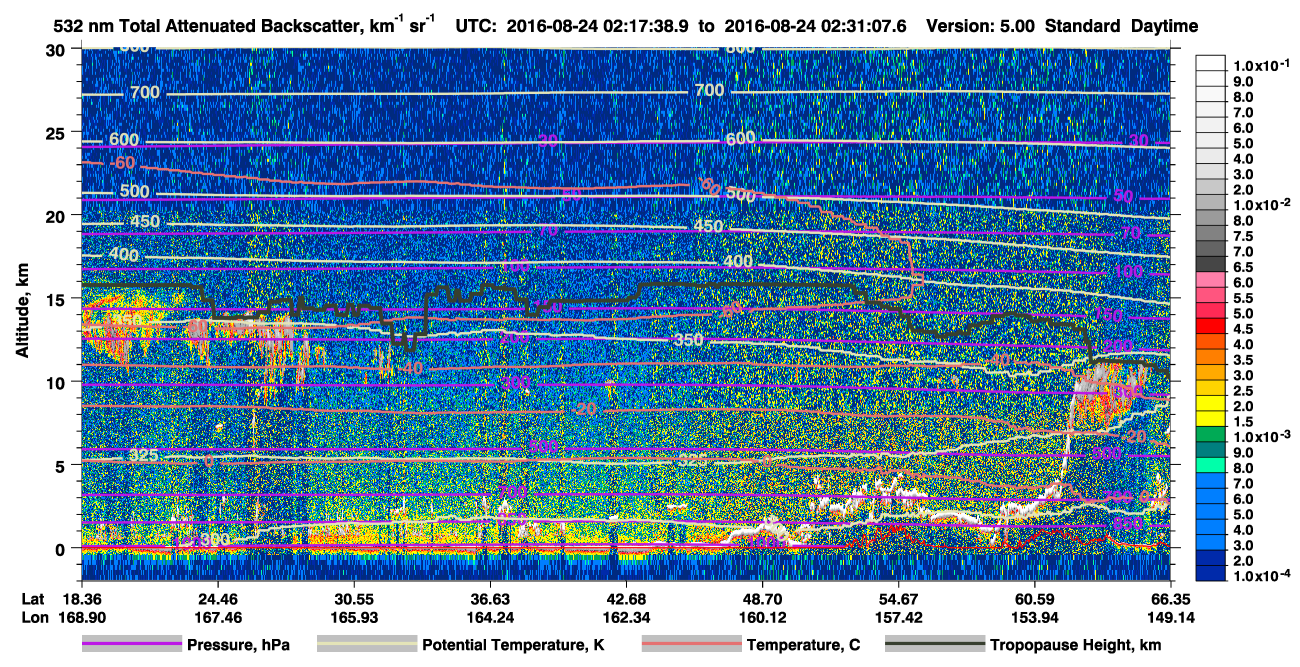Click latitude value '18.36'
The height and width of the screenshot is (667, 1300).
[x=81, y=598]
